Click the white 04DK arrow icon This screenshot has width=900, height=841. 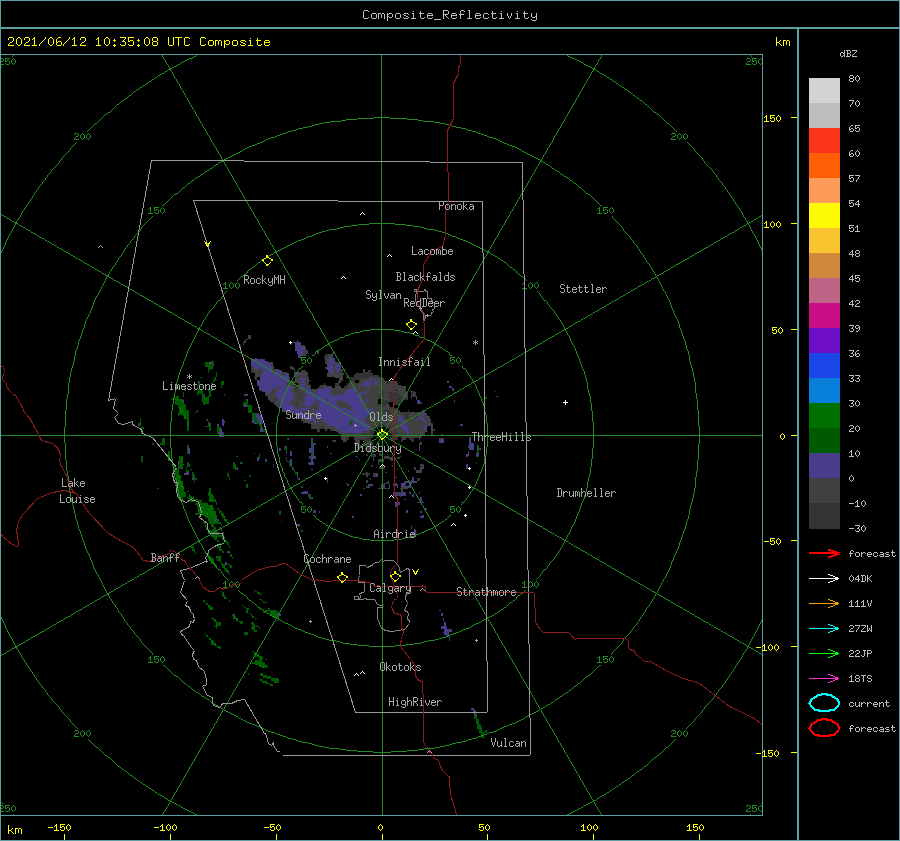pos(824,579)
